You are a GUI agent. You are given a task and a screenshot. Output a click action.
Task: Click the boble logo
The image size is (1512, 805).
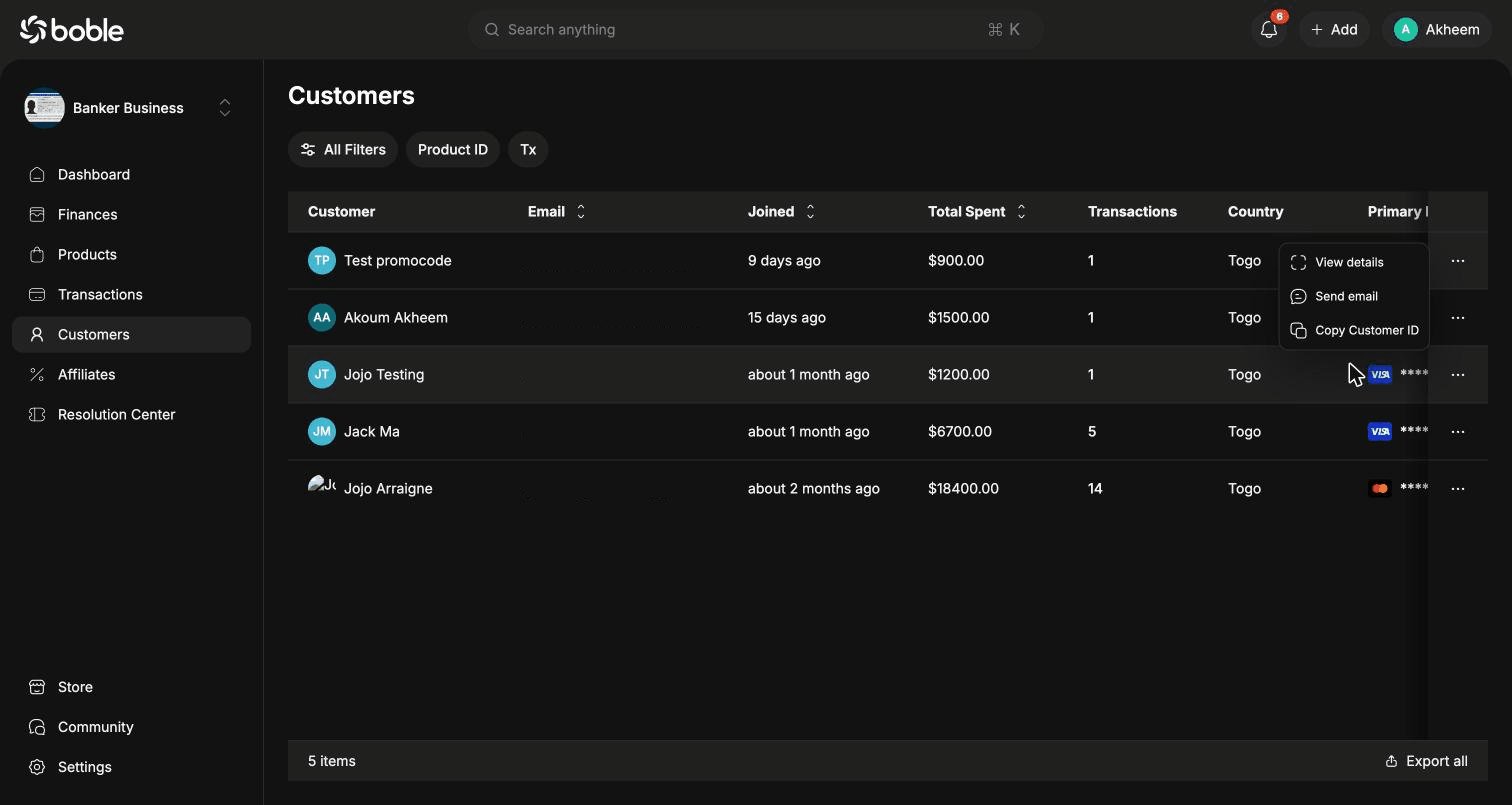[x=71, y=30]
